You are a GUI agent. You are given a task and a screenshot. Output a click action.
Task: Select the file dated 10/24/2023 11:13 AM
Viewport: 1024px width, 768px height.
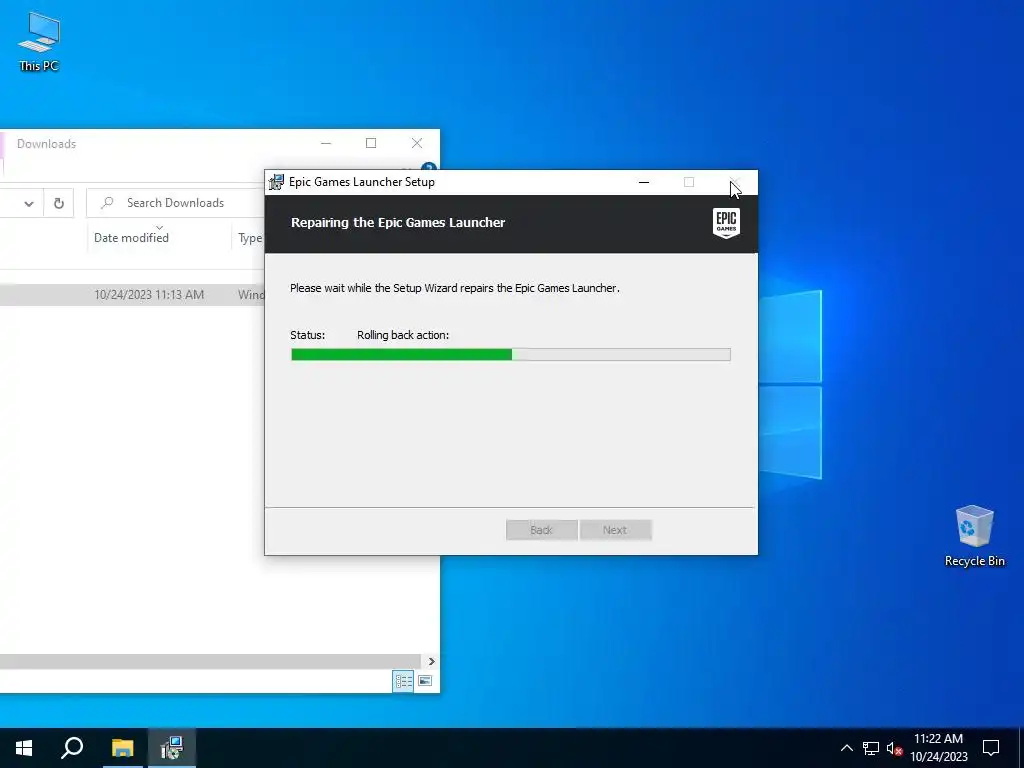pyautogui.click(x=132, y=295)
